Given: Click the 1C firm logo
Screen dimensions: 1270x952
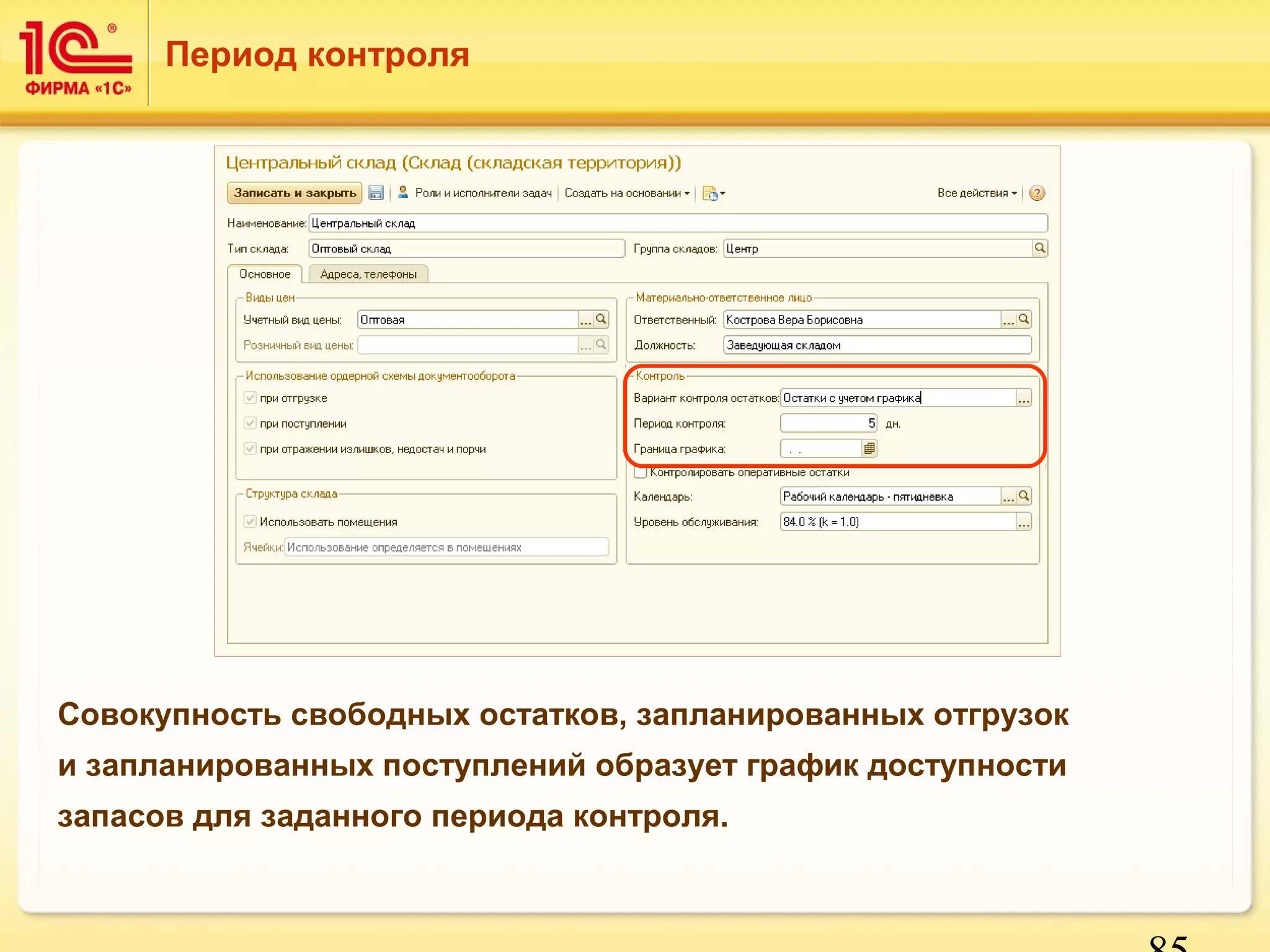Looking at the screenshot, I should [x=77, y=58].
